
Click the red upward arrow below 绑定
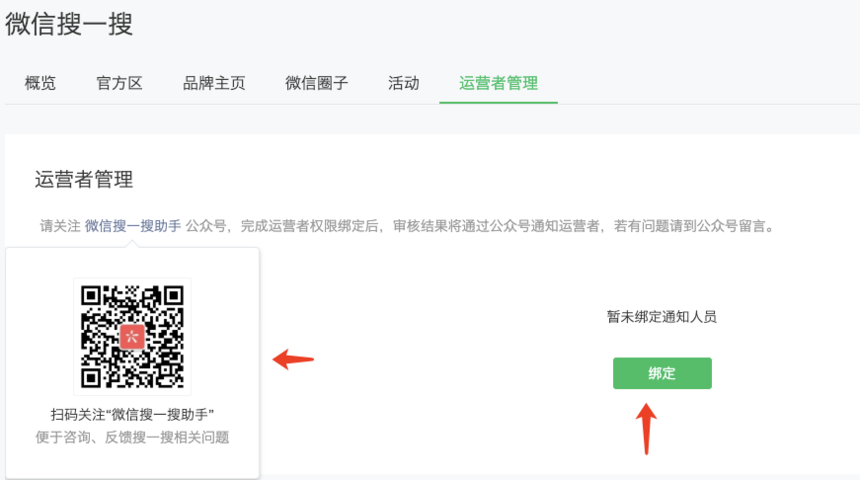tap(647, 429)
